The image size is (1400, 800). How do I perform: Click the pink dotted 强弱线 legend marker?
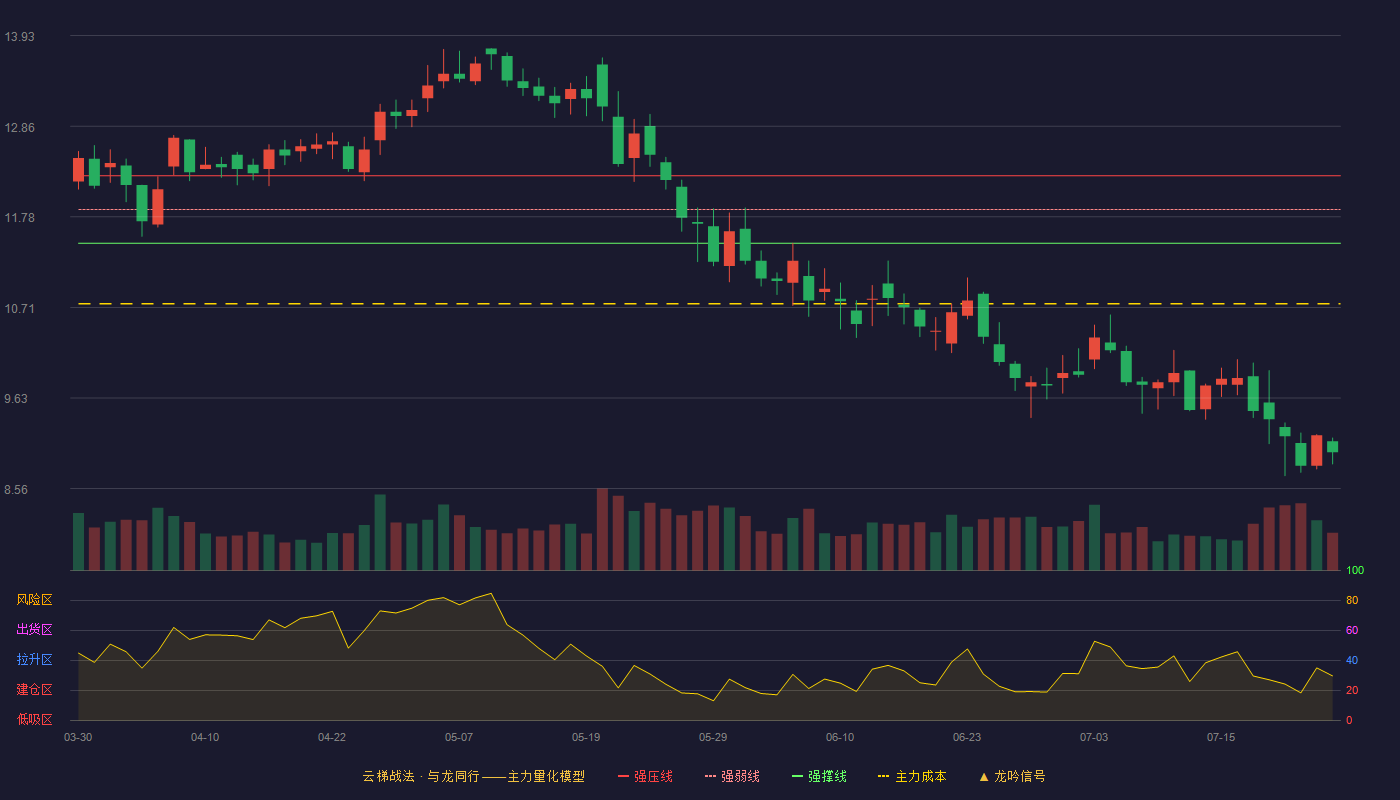710,776
